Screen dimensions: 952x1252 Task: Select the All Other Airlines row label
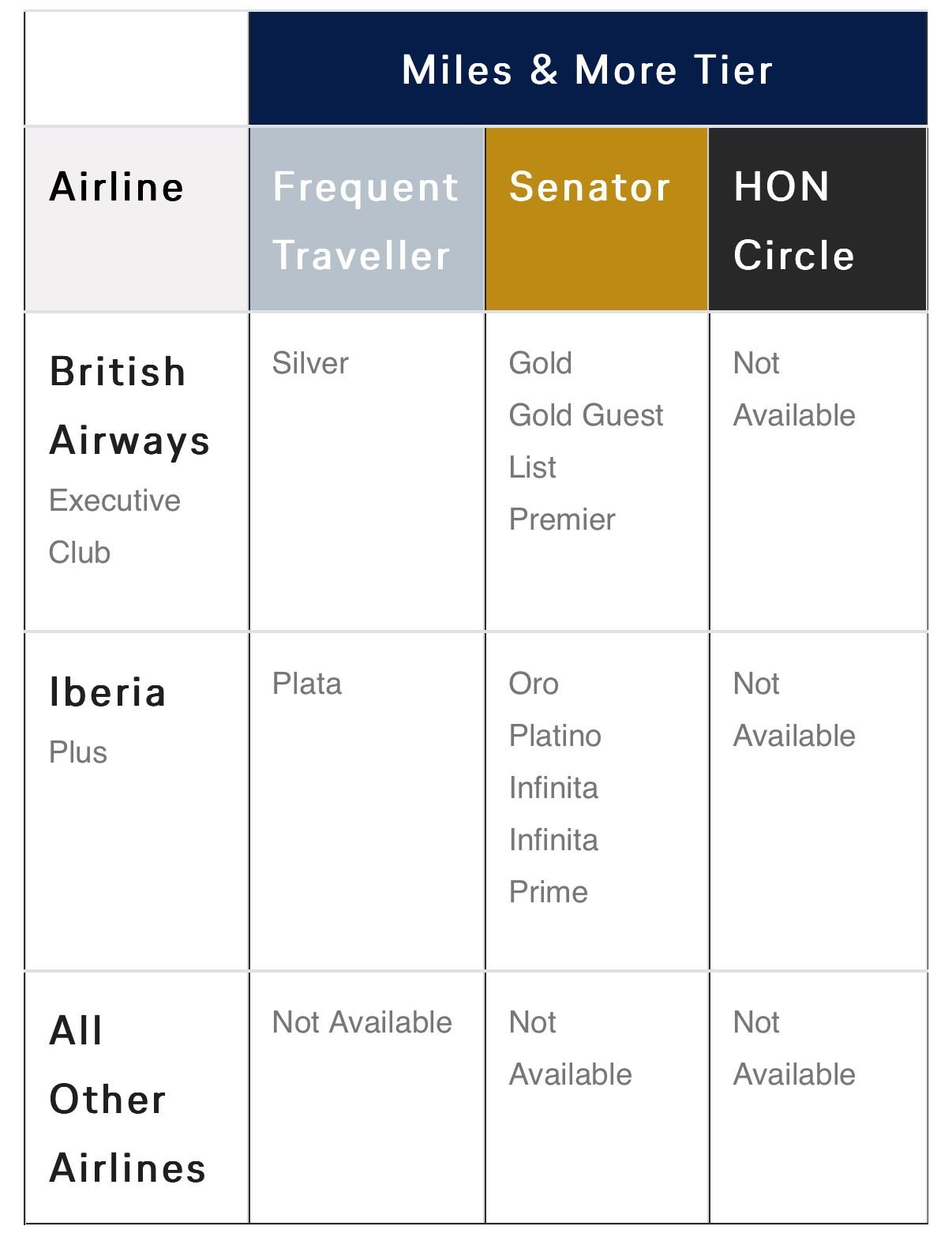pos(127,1099)
